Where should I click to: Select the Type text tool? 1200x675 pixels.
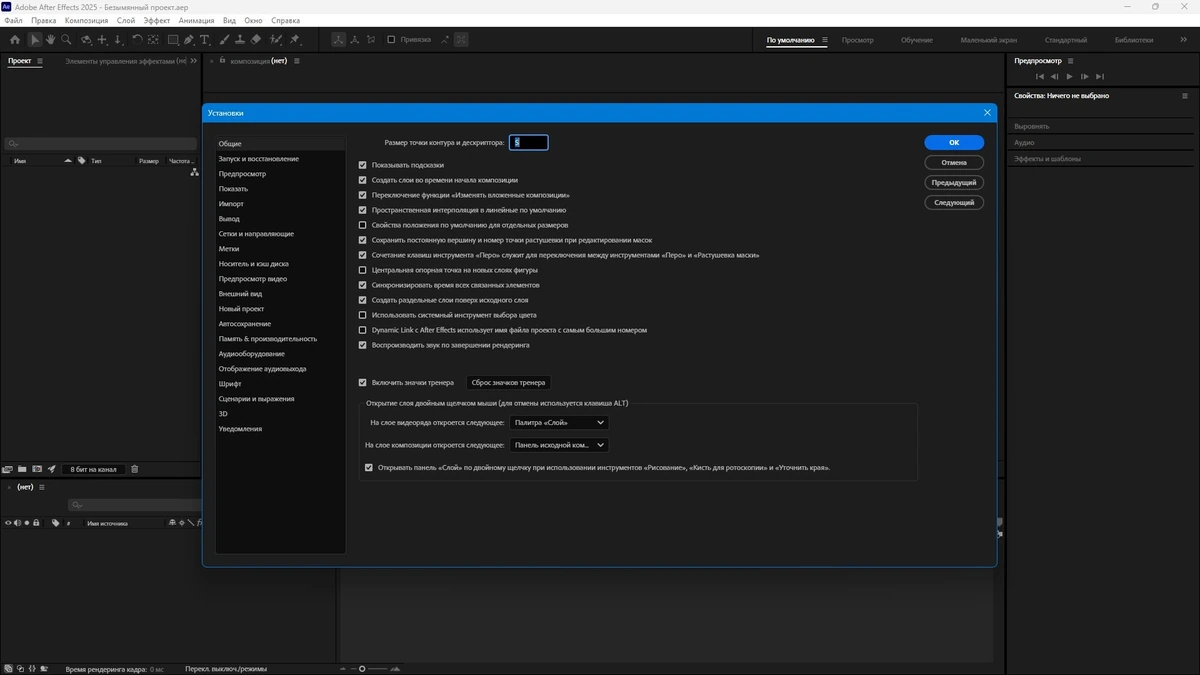click(x=205, y=40)
